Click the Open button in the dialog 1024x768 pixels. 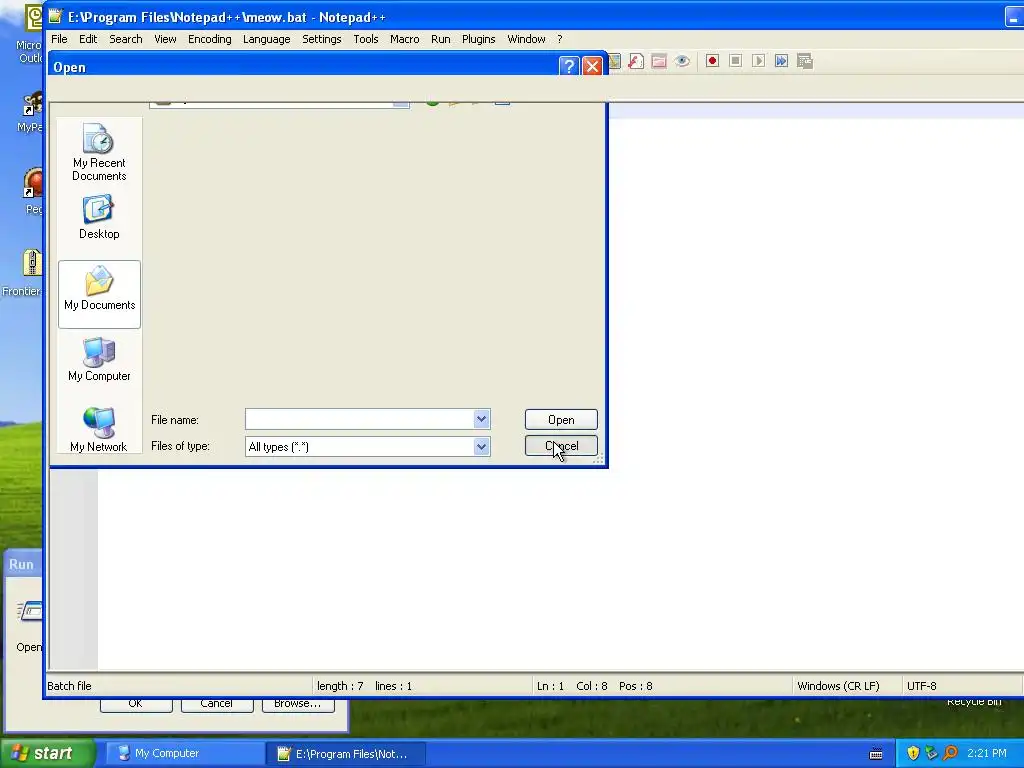pos(561,420)
